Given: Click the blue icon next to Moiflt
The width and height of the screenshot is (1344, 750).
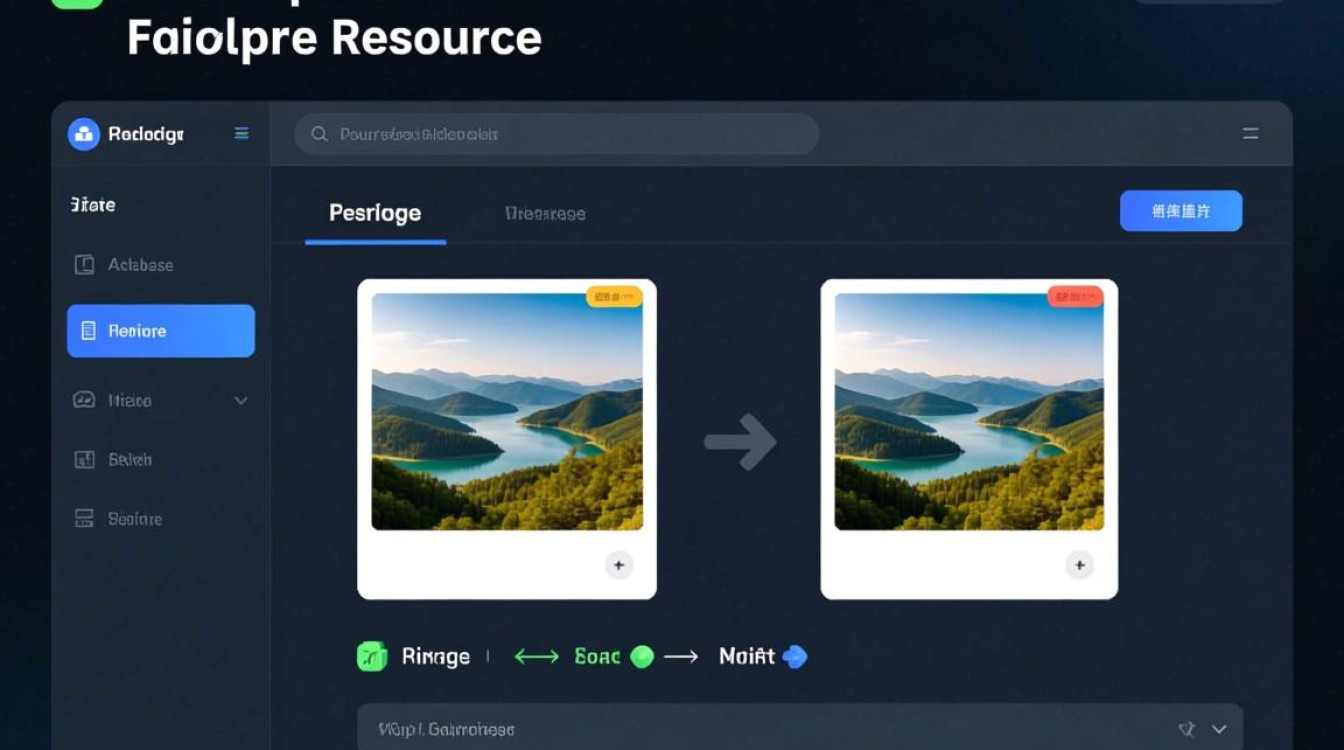Looking at the screenshot, I should 795,656.
